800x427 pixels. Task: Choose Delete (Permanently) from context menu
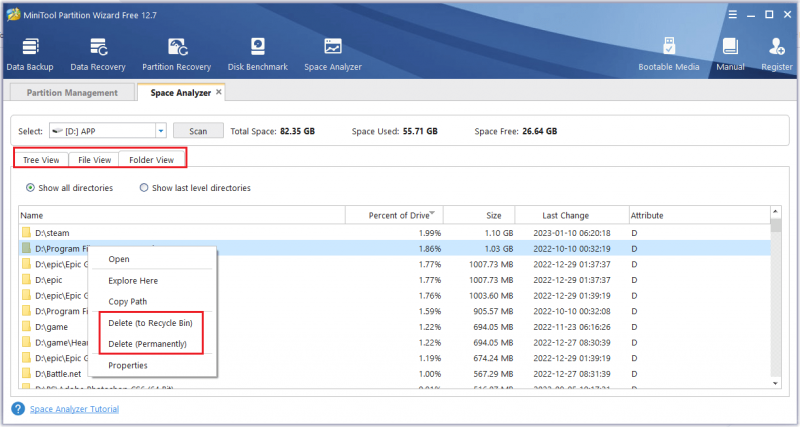click(x=147, y=344)
